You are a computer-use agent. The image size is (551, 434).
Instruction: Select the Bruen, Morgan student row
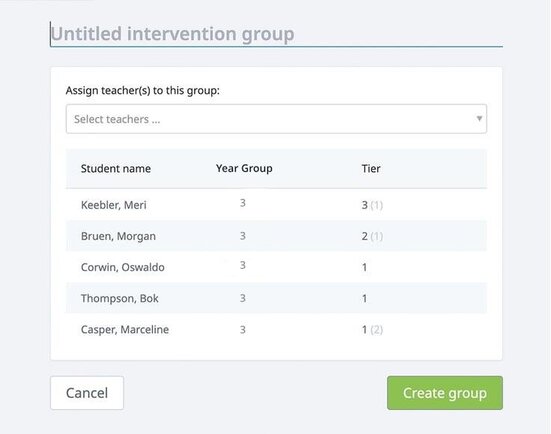276,236
